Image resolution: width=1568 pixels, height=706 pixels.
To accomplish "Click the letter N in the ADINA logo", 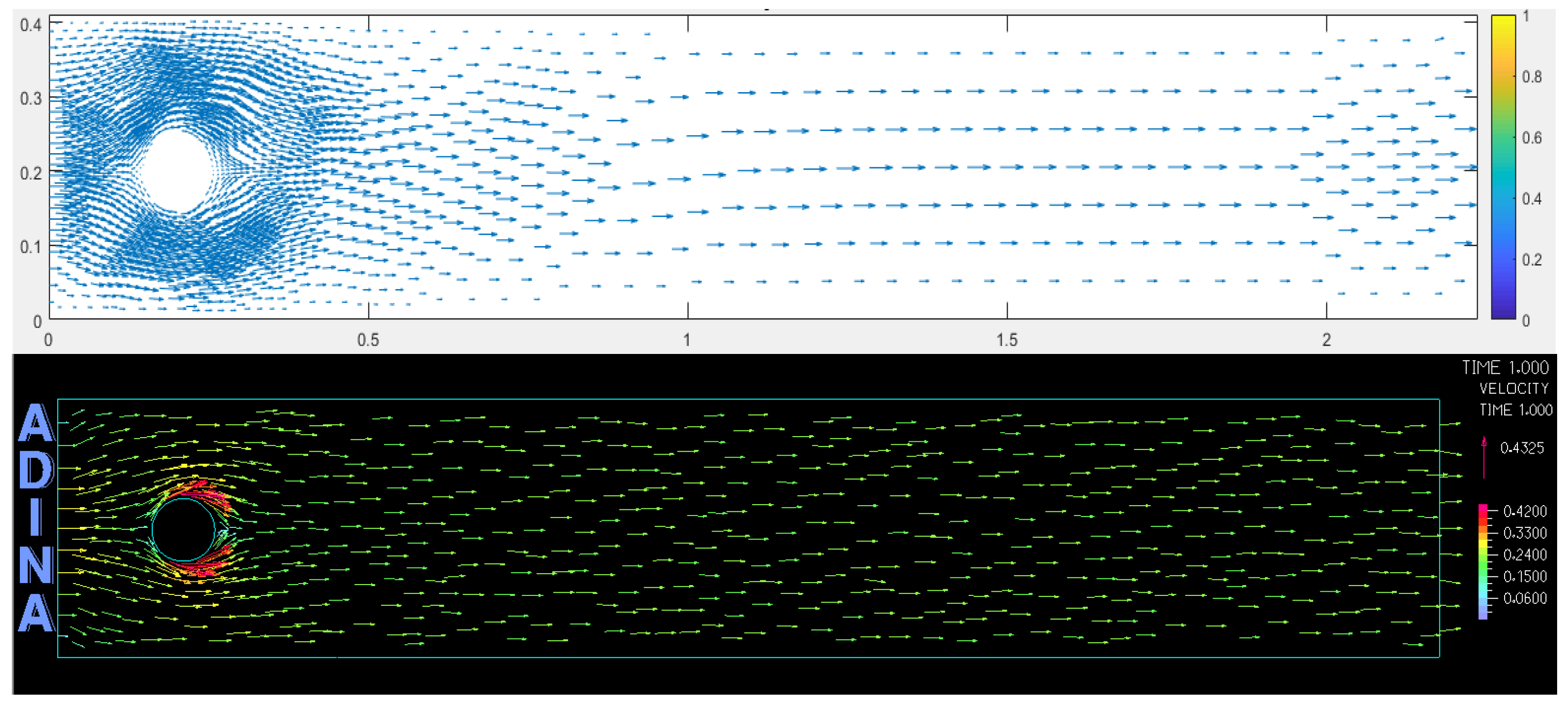I will coord(35,565).
